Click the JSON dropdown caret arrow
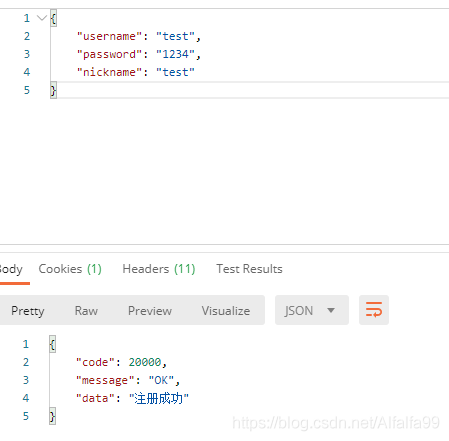The image size is (449, 441). point(331,310)
